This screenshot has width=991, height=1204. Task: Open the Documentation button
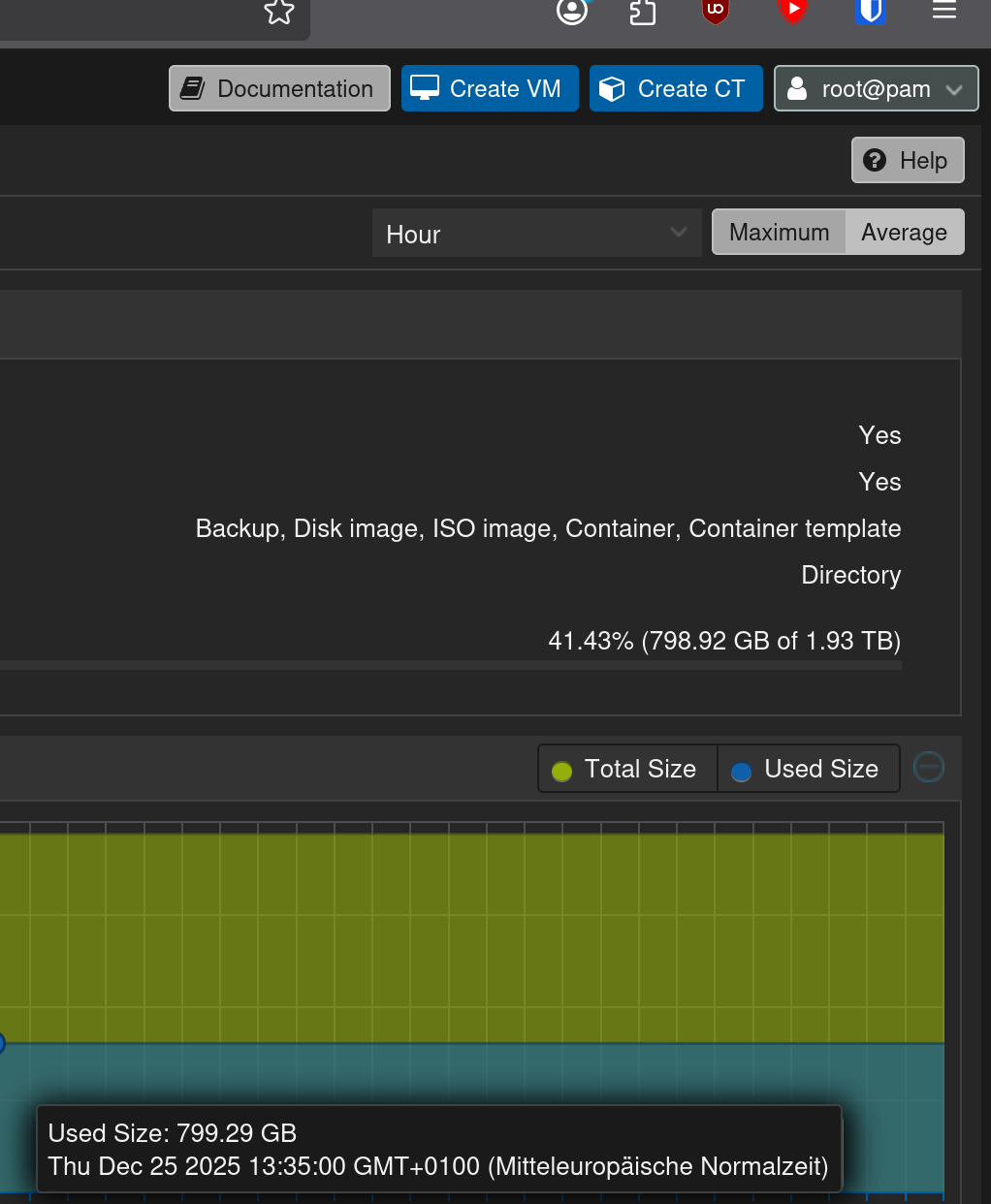tap(279, 89)
